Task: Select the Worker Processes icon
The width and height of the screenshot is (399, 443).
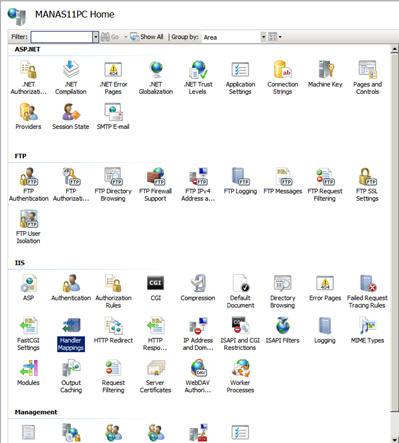Action: [240, 376]
